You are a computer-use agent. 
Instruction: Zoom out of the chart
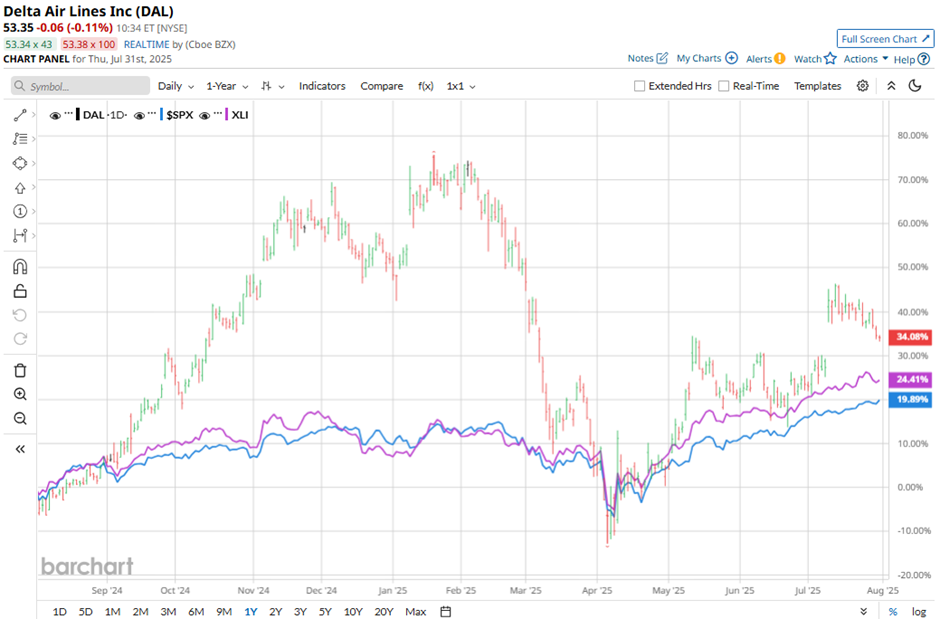(x=20, y=418)
